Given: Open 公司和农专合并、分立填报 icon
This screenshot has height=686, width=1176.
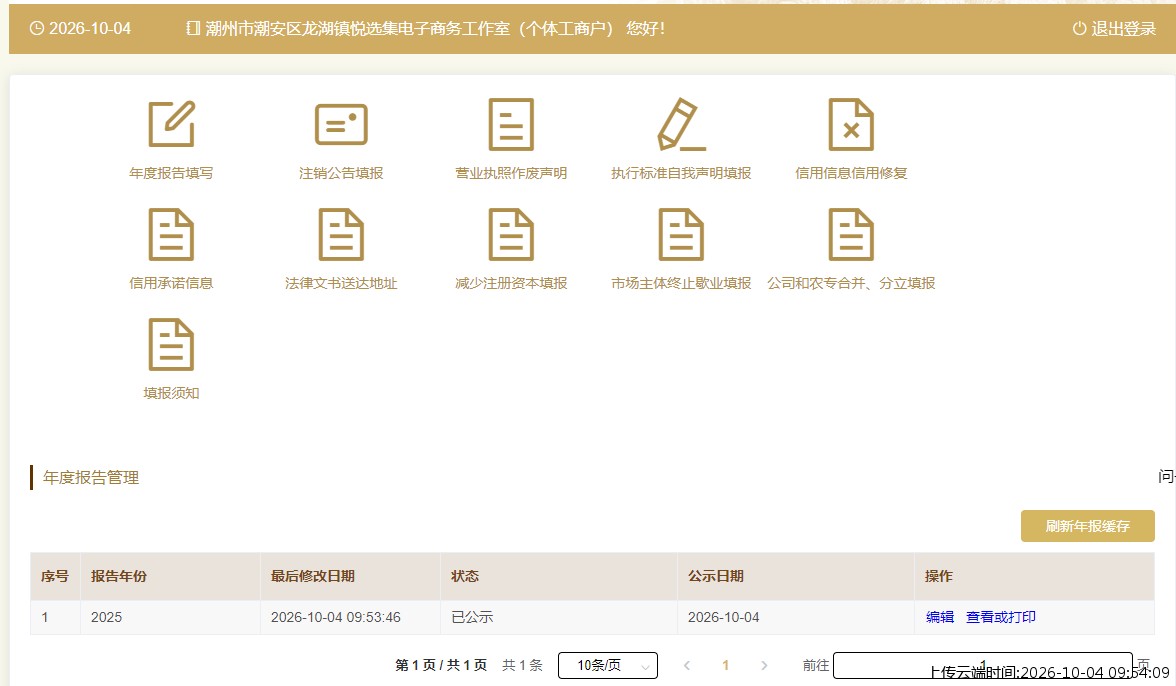Looking at the screenshot, I should click(x=851, y=235).
